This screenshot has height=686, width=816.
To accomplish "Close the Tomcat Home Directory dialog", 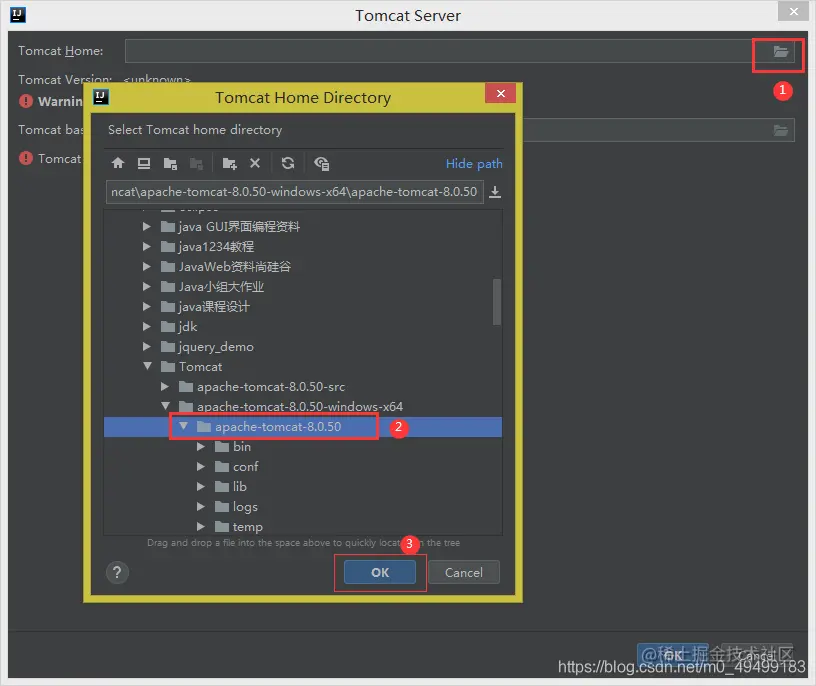I will coord(501,93).
